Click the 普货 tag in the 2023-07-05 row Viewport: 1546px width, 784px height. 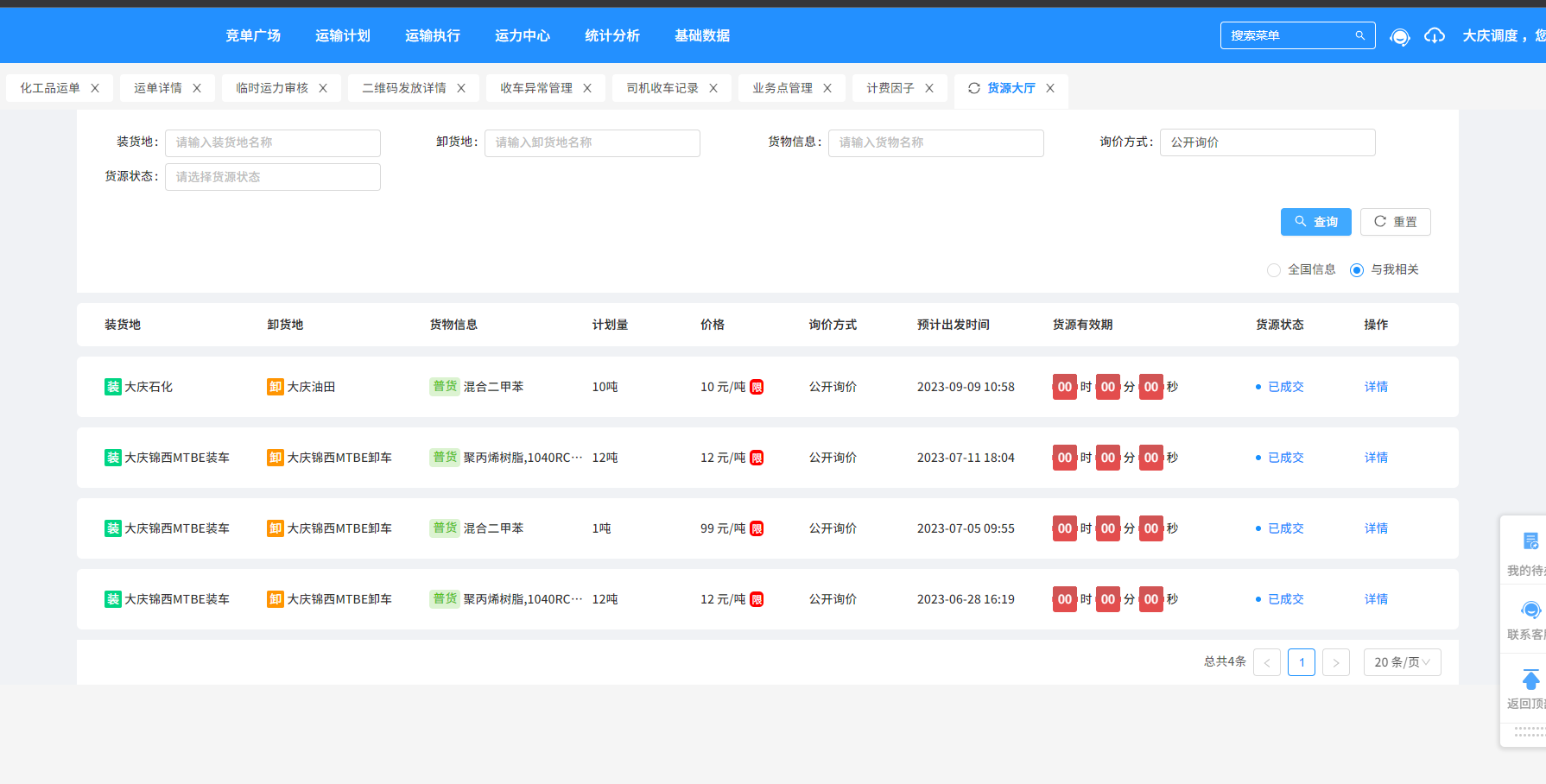click(x=445, y=528)
